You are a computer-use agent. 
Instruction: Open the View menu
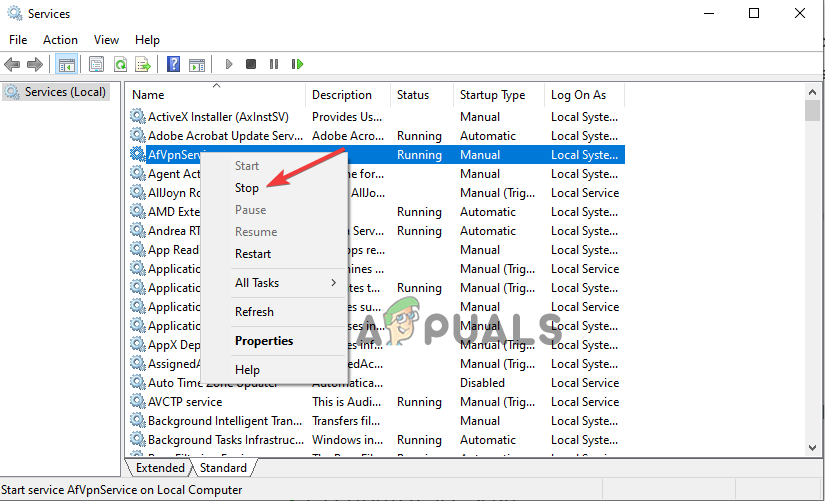tap(106, 40)
